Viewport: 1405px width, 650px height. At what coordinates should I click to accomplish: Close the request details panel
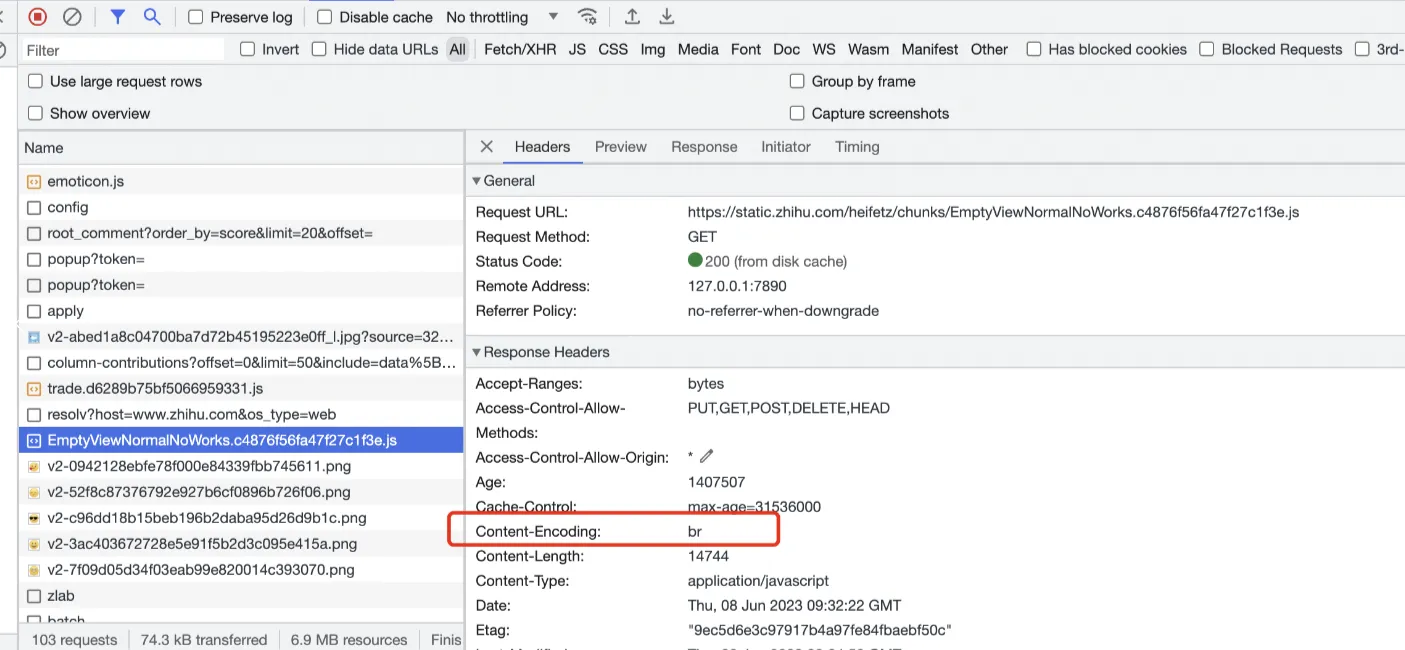[x=487, y=146]
